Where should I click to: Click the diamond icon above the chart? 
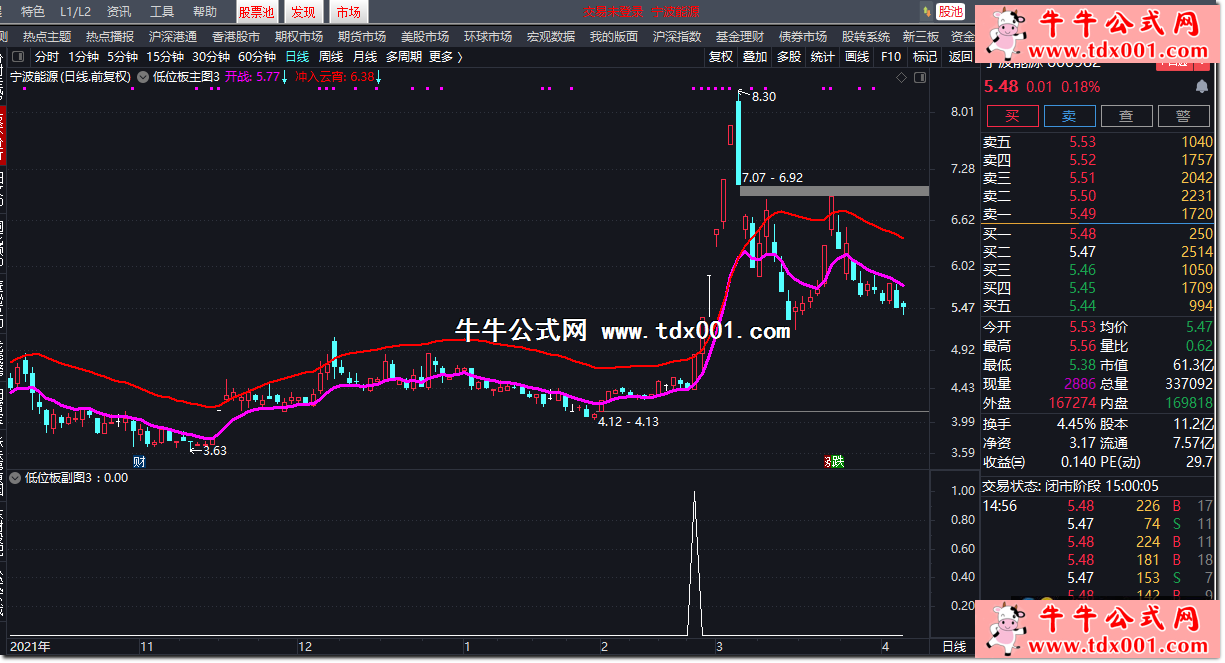click(901, 77)
